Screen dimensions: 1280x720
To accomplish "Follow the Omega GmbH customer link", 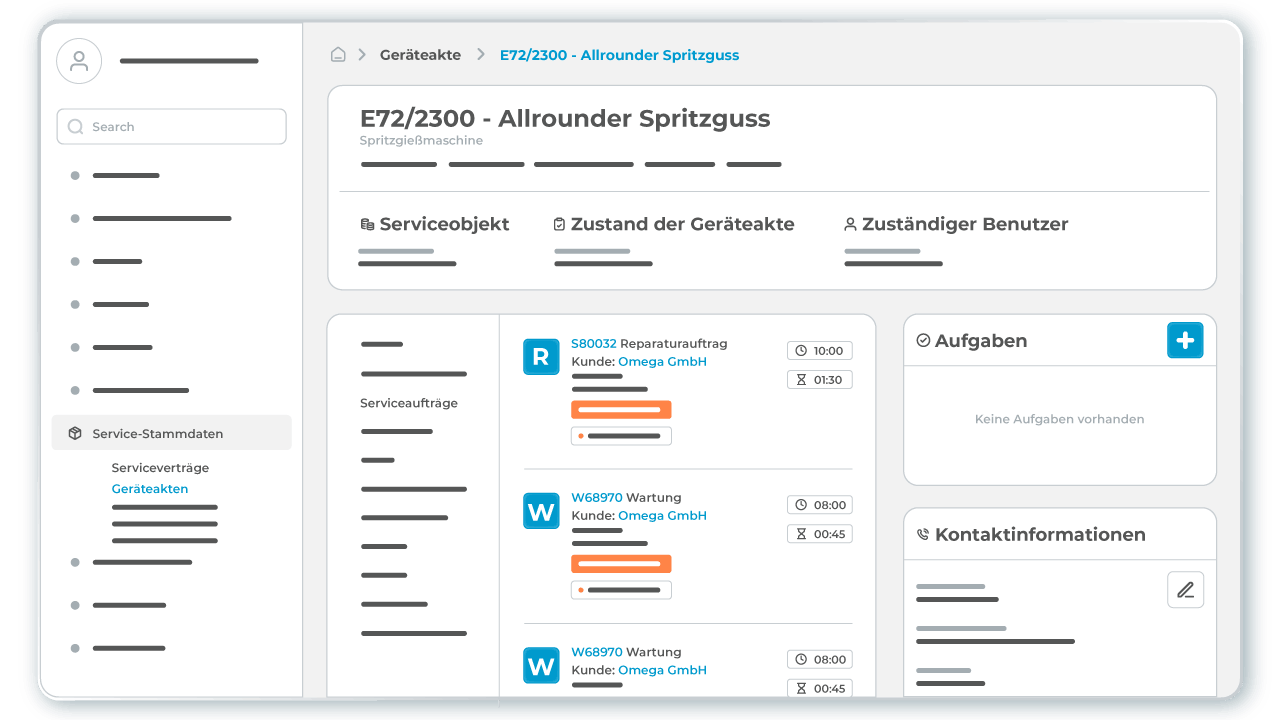I will (662, 361).
